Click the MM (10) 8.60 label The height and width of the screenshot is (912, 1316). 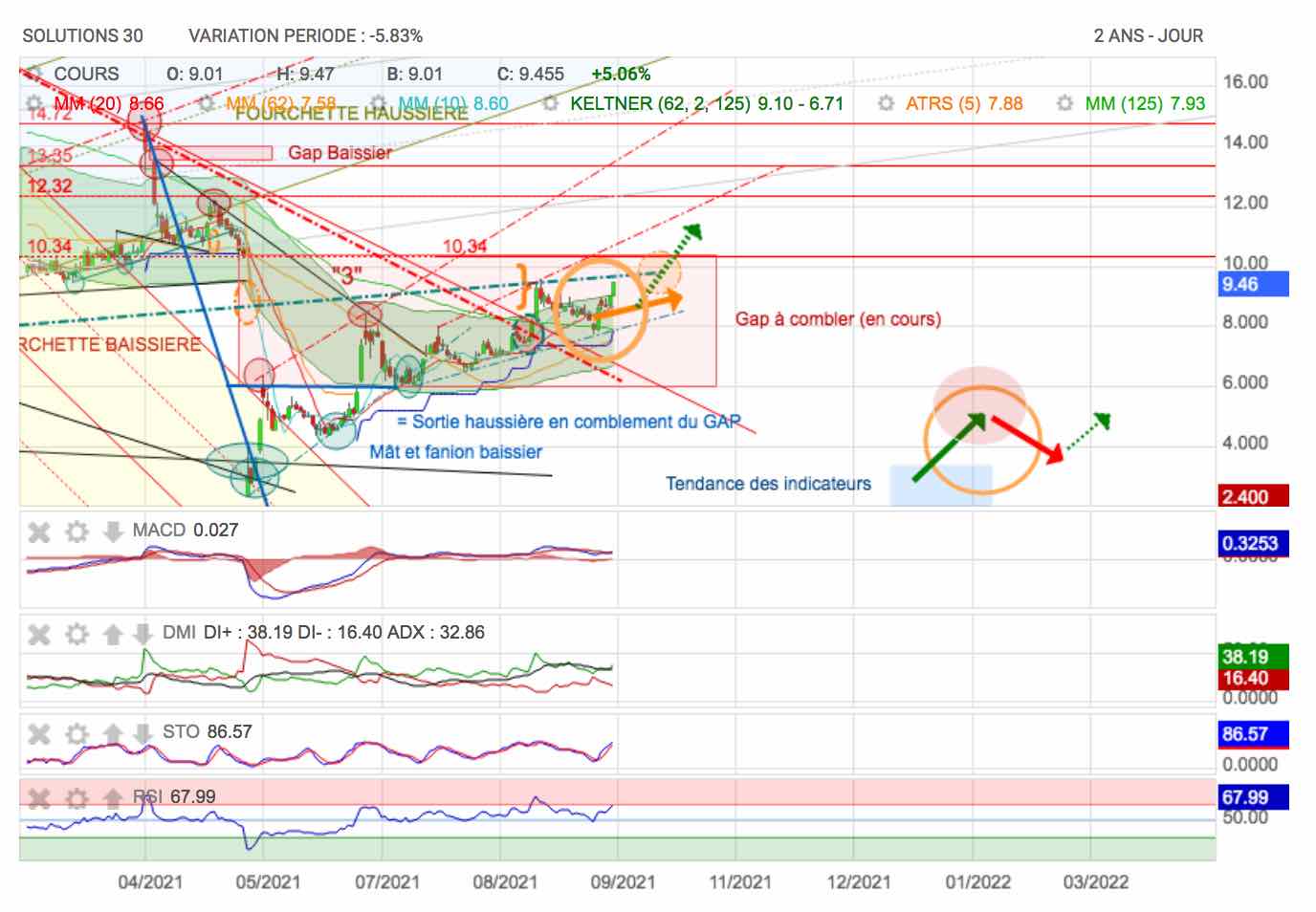[453, 103]
